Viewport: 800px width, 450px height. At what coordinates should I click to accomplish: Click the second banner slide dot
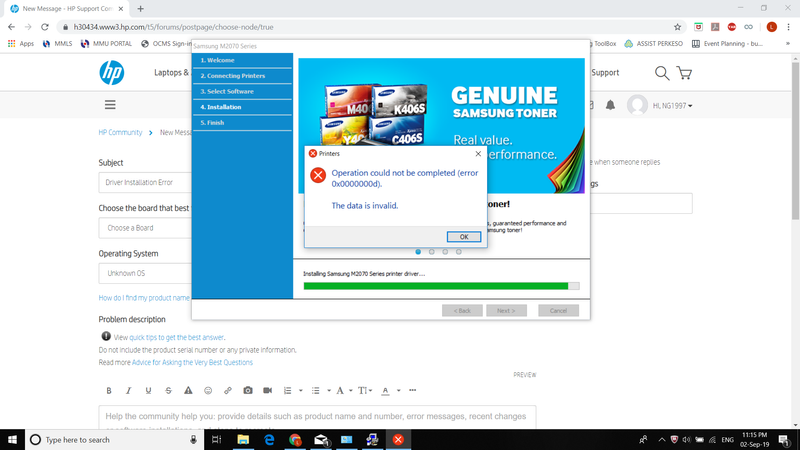pyautogui.click(x=432, y=252)
